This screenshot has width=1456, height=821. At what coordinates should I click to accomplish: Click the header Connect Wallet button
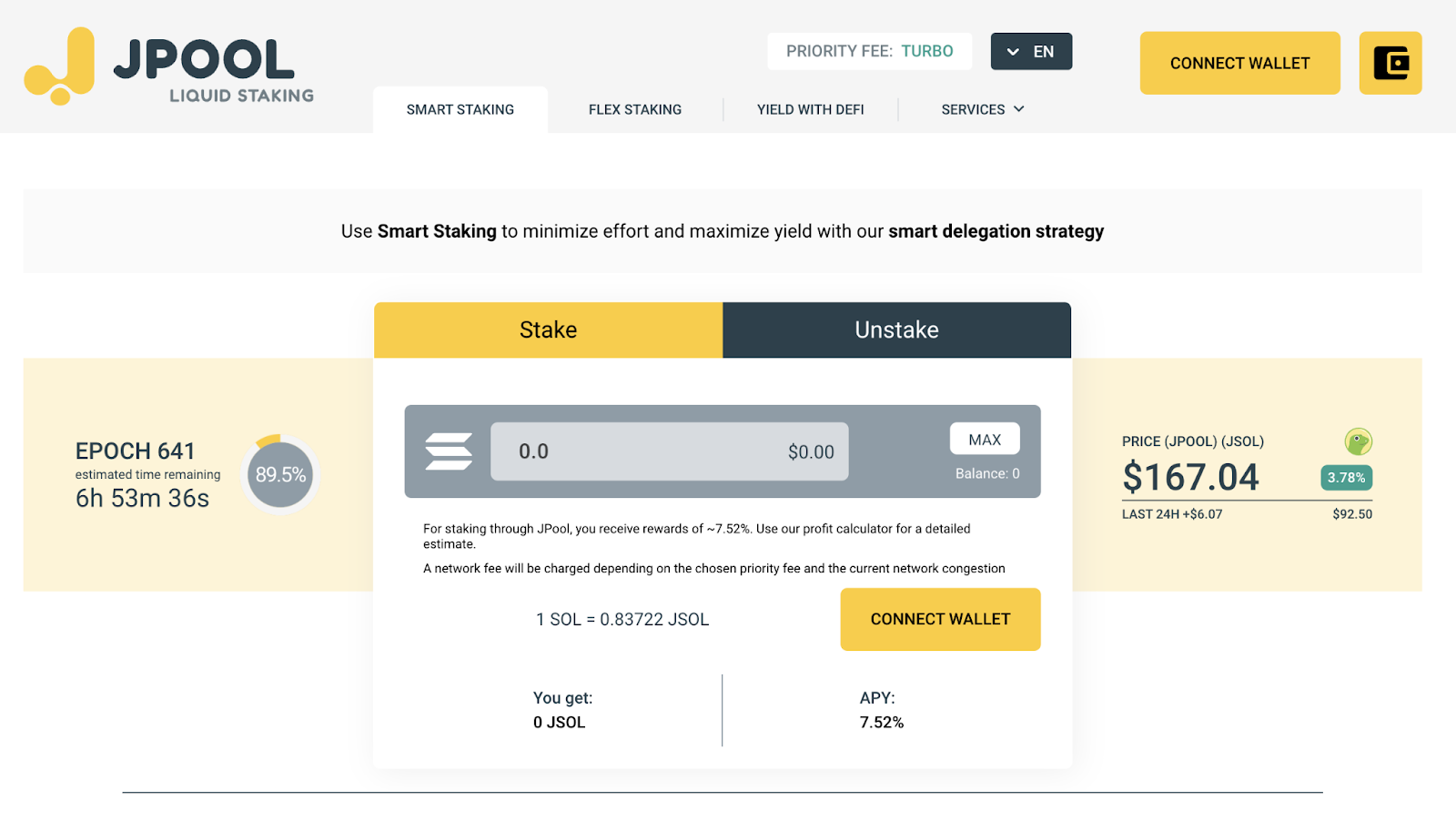(1240, 63)
